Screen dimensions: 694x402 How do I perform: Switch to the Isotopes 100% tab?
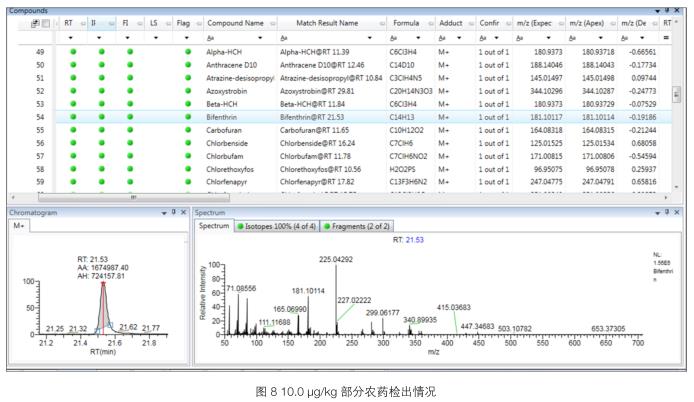(278, 226)
